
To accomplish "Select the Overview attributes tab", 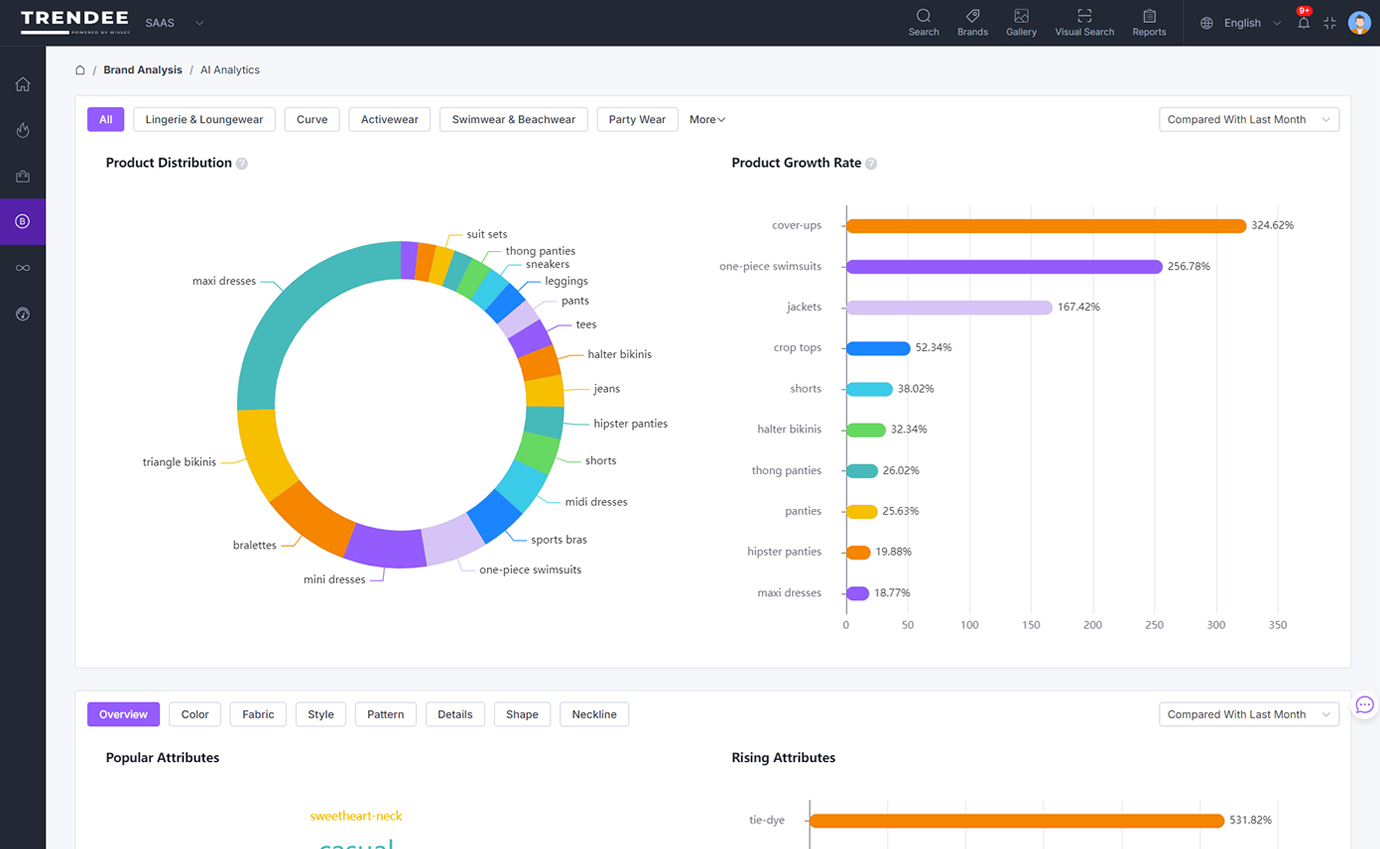I will (x=123, y=715).
